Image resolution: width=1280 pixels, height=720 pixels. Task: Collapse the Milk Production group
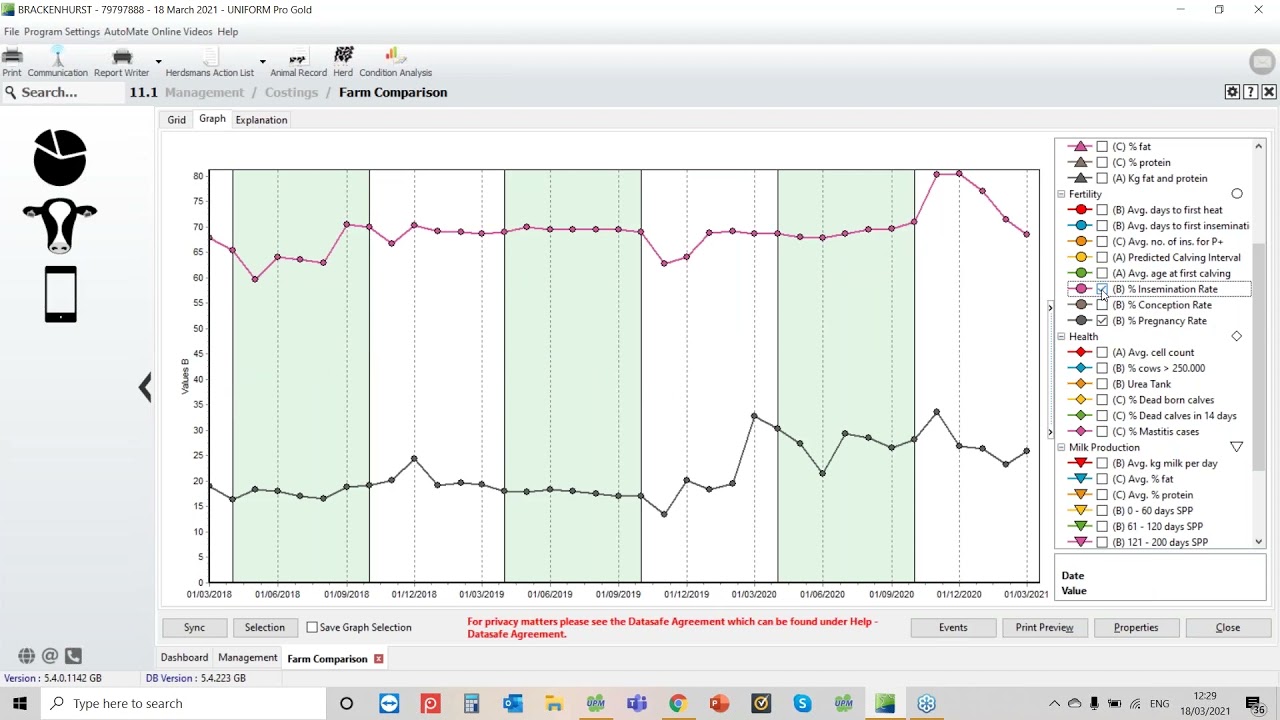pos(1061,448)
